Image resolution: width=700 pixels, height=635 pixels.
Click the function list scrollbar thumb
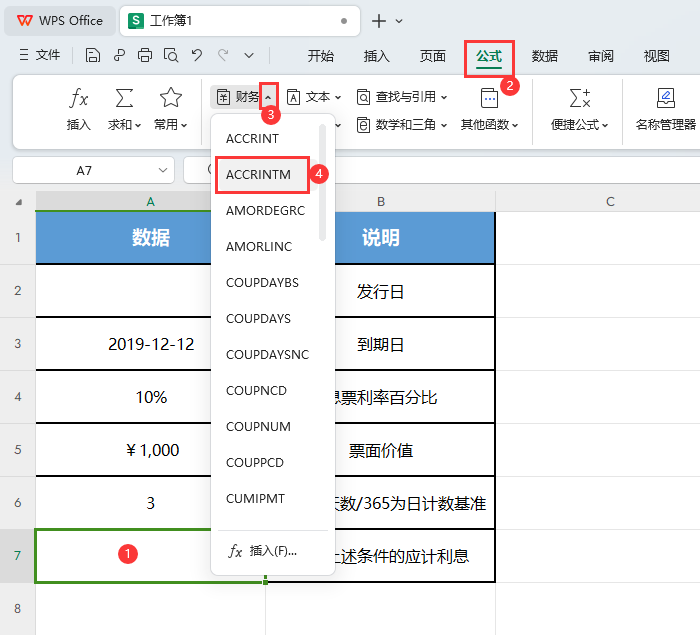tap(322, 182)
